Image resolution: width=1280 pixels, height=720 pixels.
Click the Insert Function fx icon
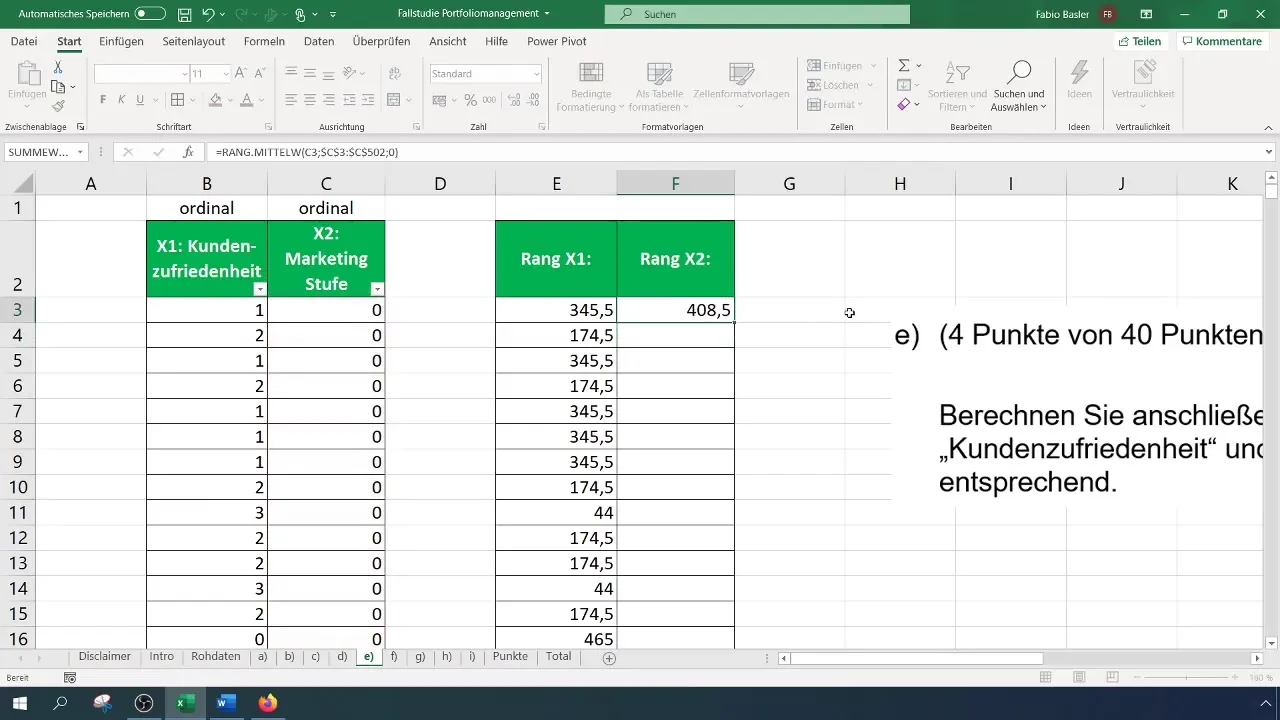pos(188,152)
